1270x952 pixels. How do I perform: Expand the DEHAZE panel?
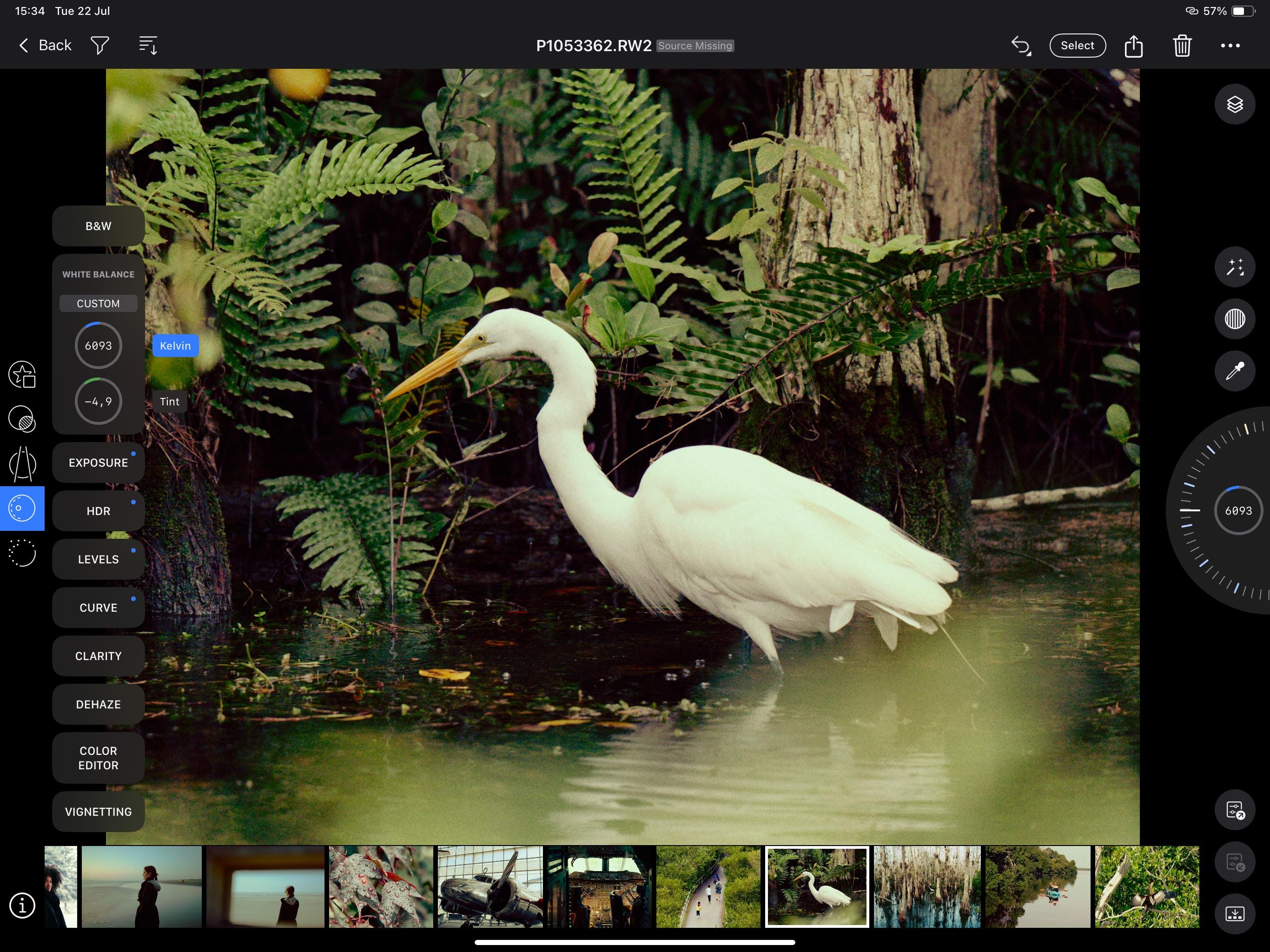[98, 704]
